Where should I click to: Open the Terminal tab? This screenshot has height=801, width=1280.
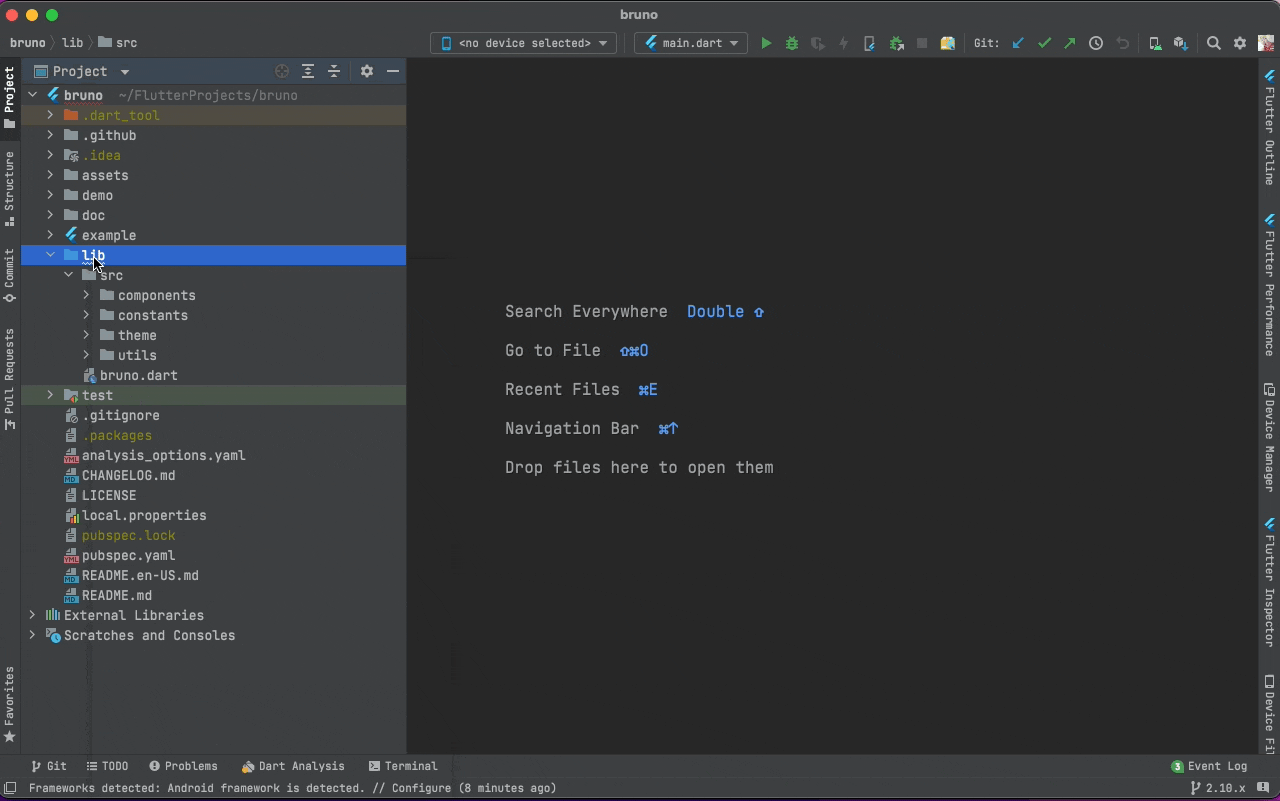(403, 766)
